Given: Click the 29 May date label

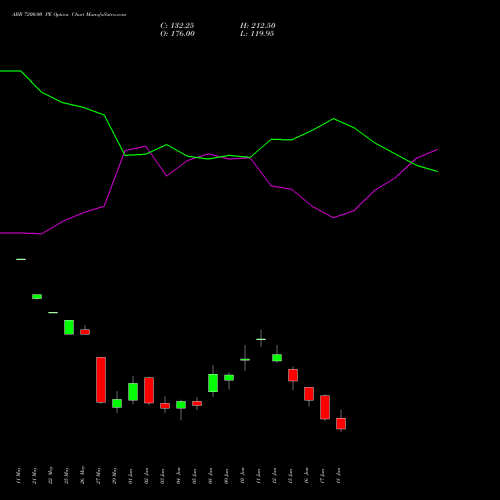Looking at the screenshot, I should click(115, 476).
